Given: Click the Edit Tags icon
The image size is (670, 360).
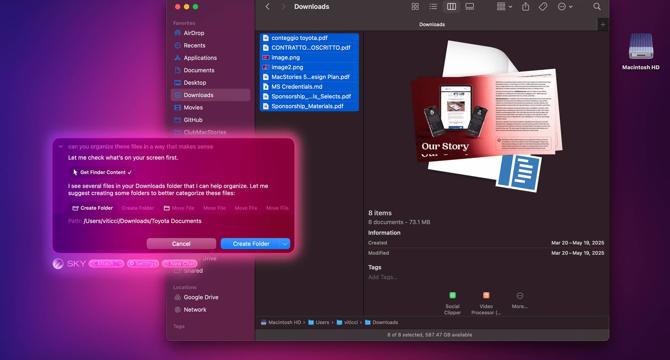Looking at the screenshot, I should click(543, 6).
